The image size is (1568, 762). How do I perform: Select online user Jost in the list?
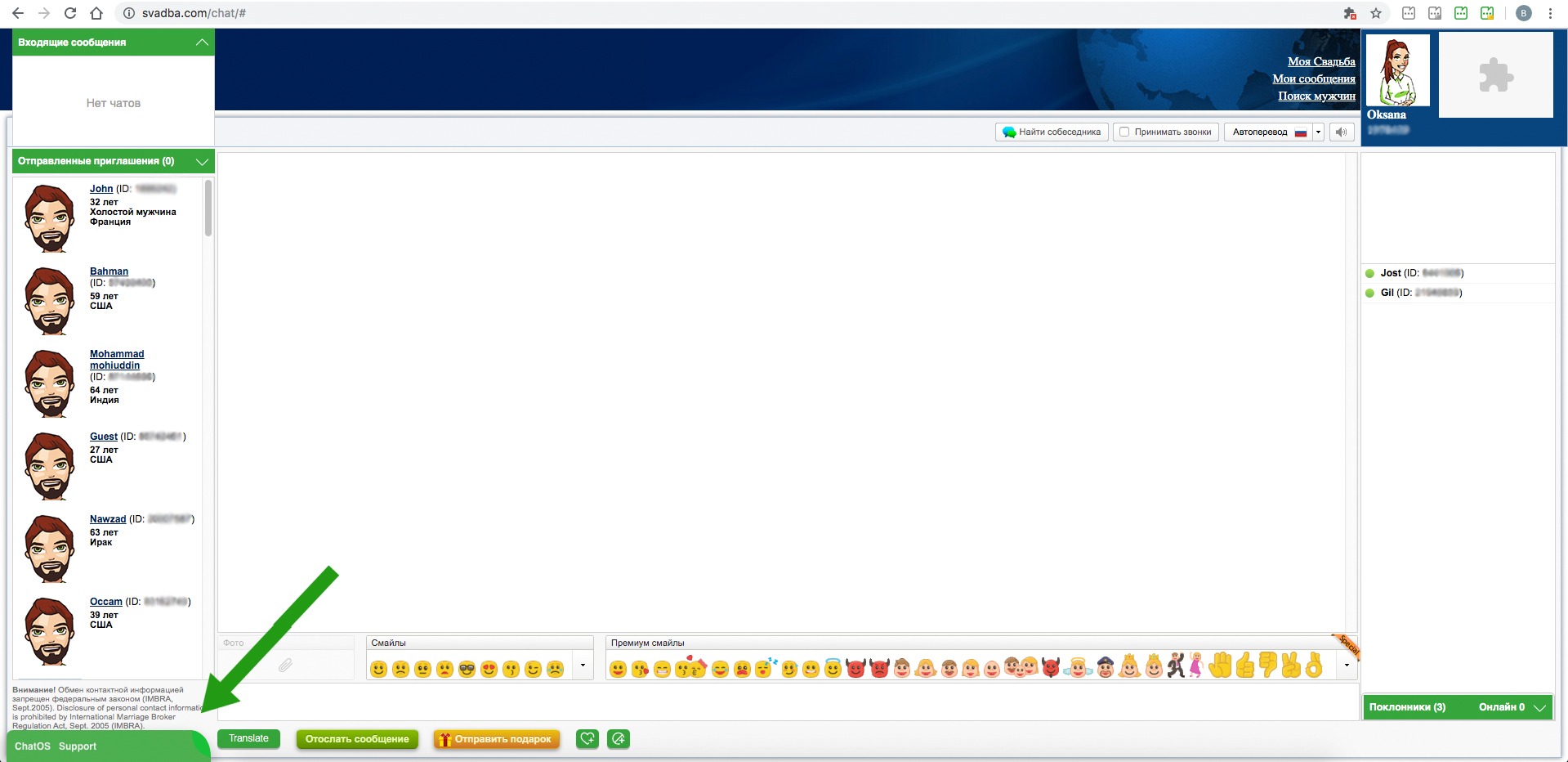coord(1459,273)
